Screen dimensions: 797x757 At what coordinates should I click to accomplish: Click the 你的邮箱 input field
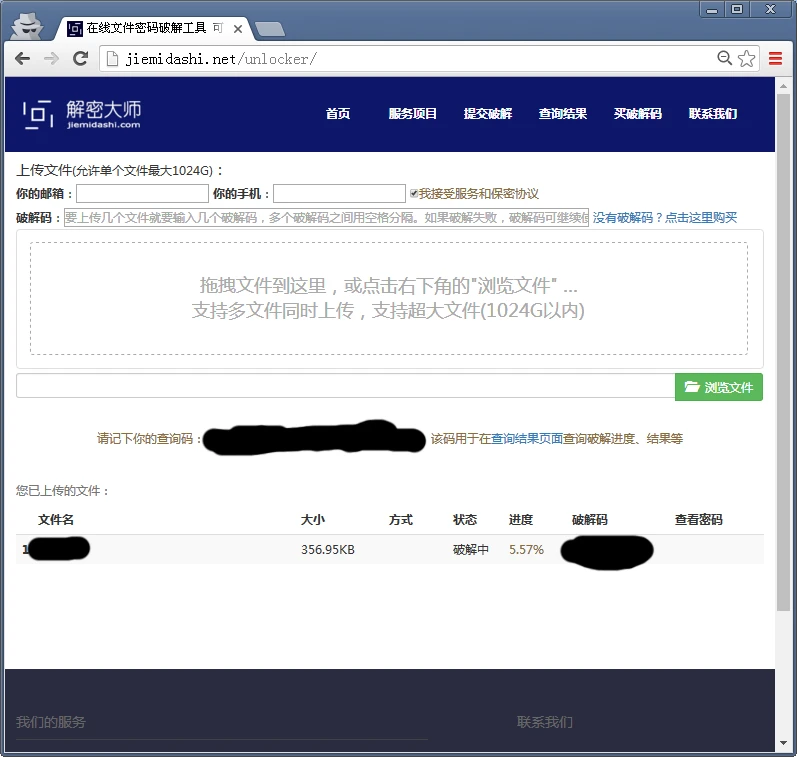pyautogui.click(x=142, y=194)
